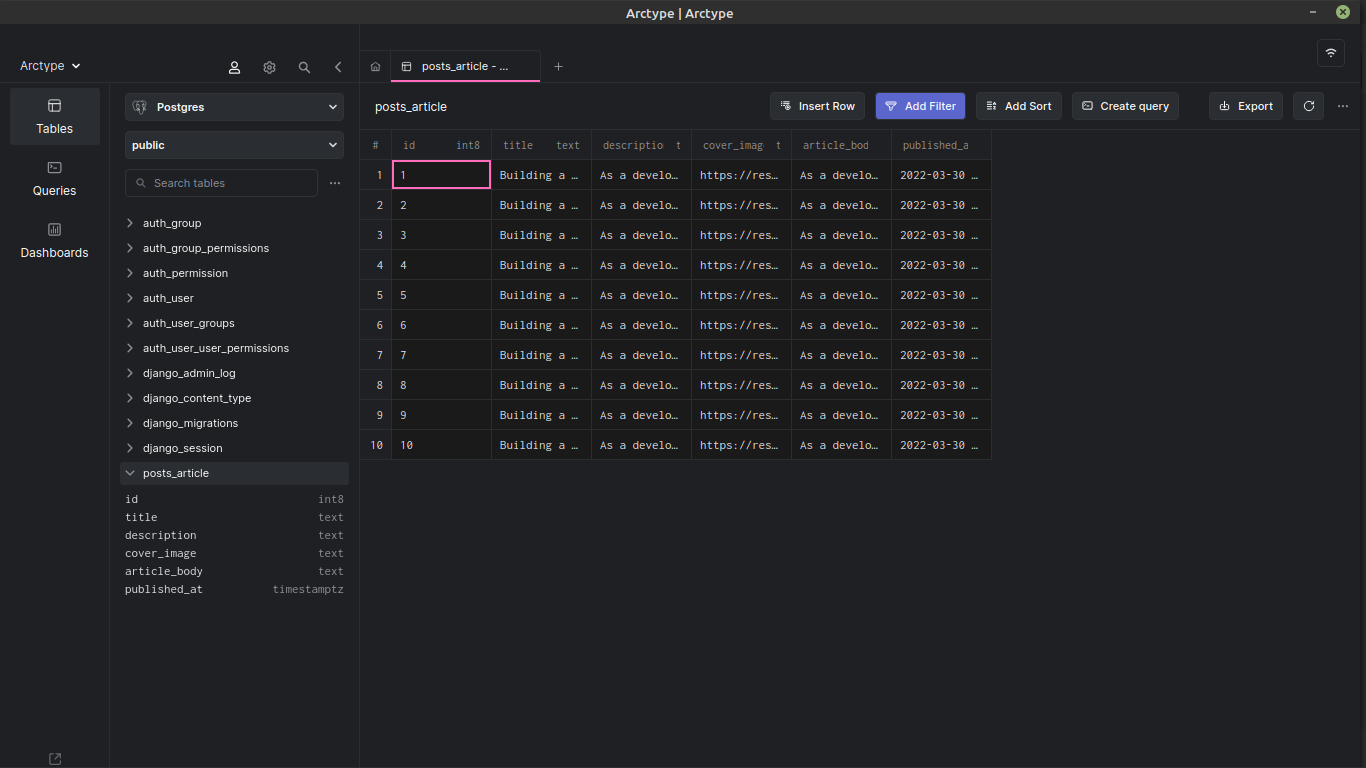The height and width of the screenshot is (768, 1366).
Task: Open table list options ellipsis beside search
Action: pos(335,183)
